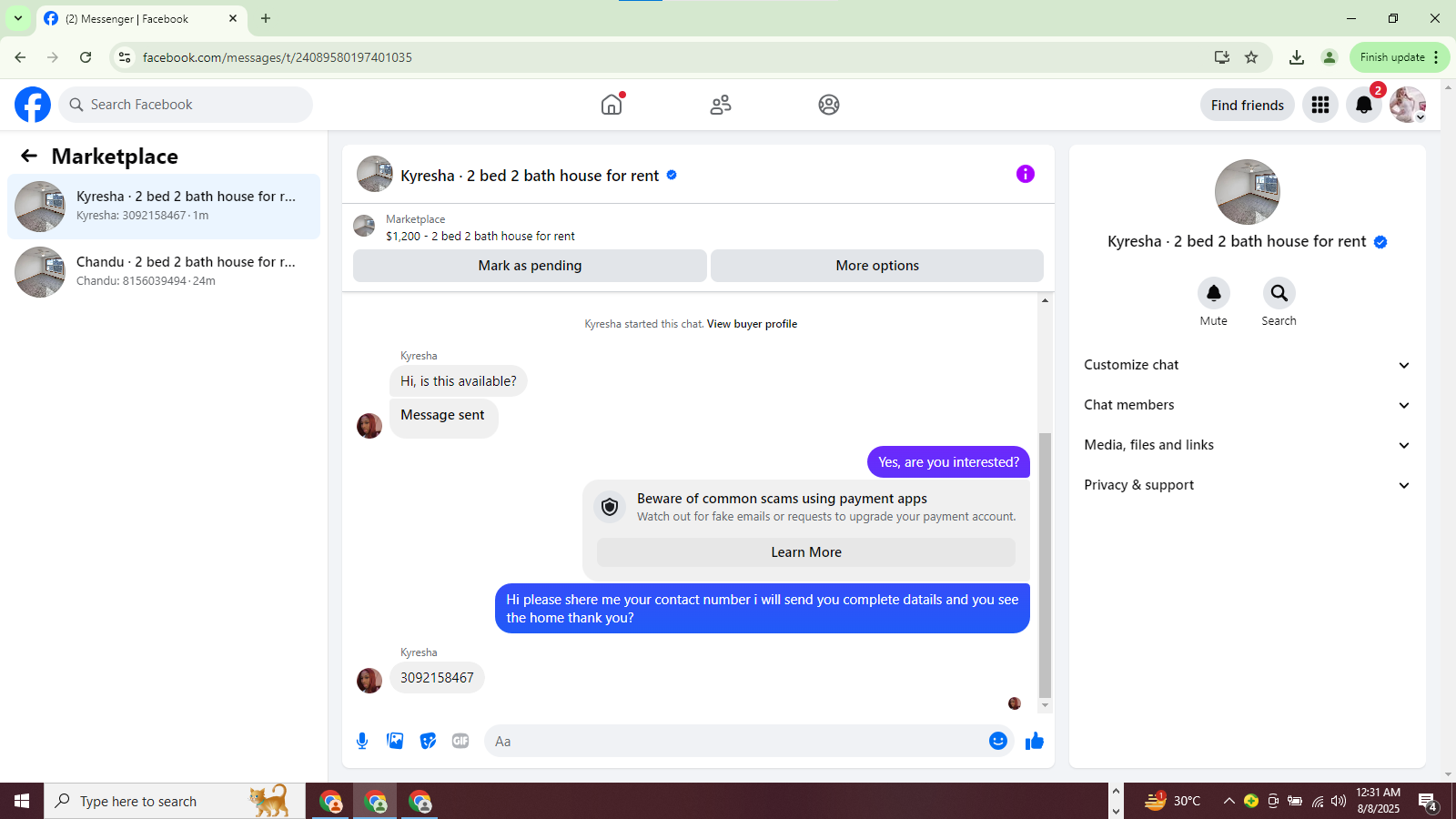Click Learn More about scams

[806, 552]
